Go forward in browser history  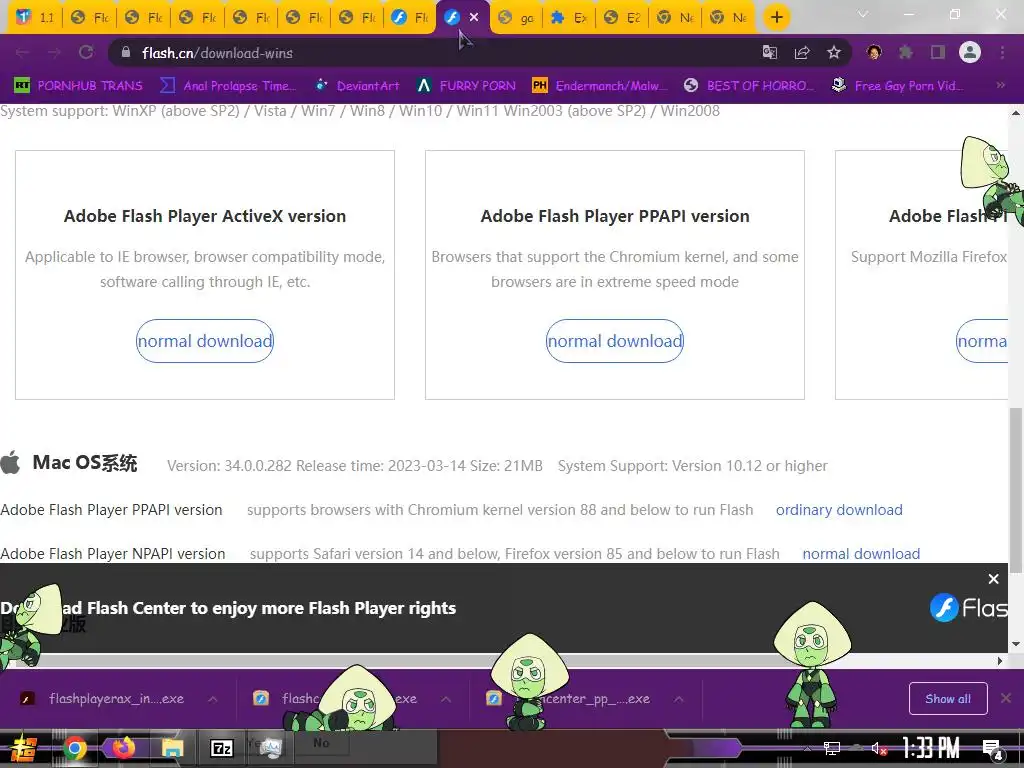54,52
